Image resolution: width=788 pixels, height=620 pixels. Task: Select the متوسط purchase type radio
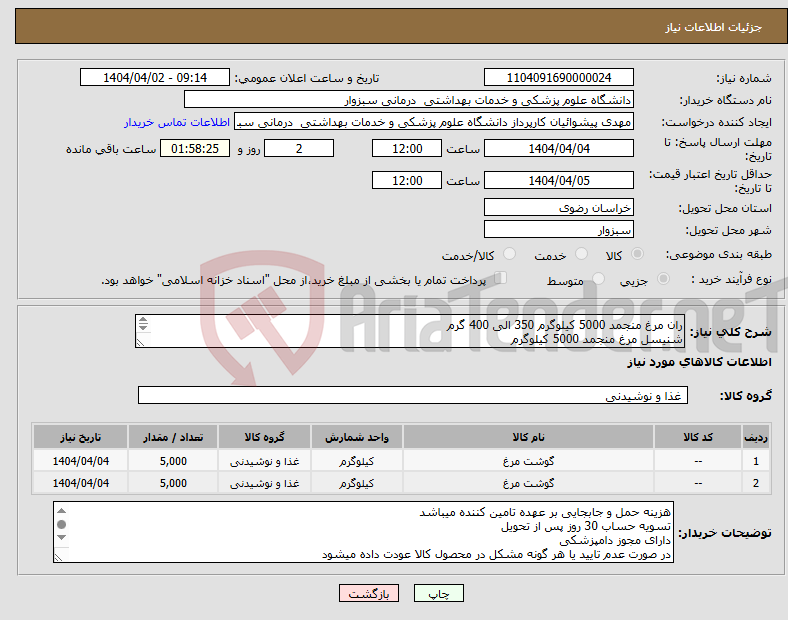(598, 279)
